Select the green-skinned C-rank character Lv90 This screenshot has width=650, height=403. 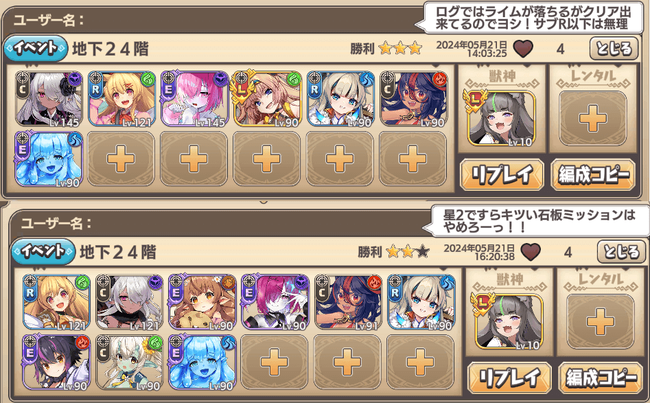click(129, 362)
